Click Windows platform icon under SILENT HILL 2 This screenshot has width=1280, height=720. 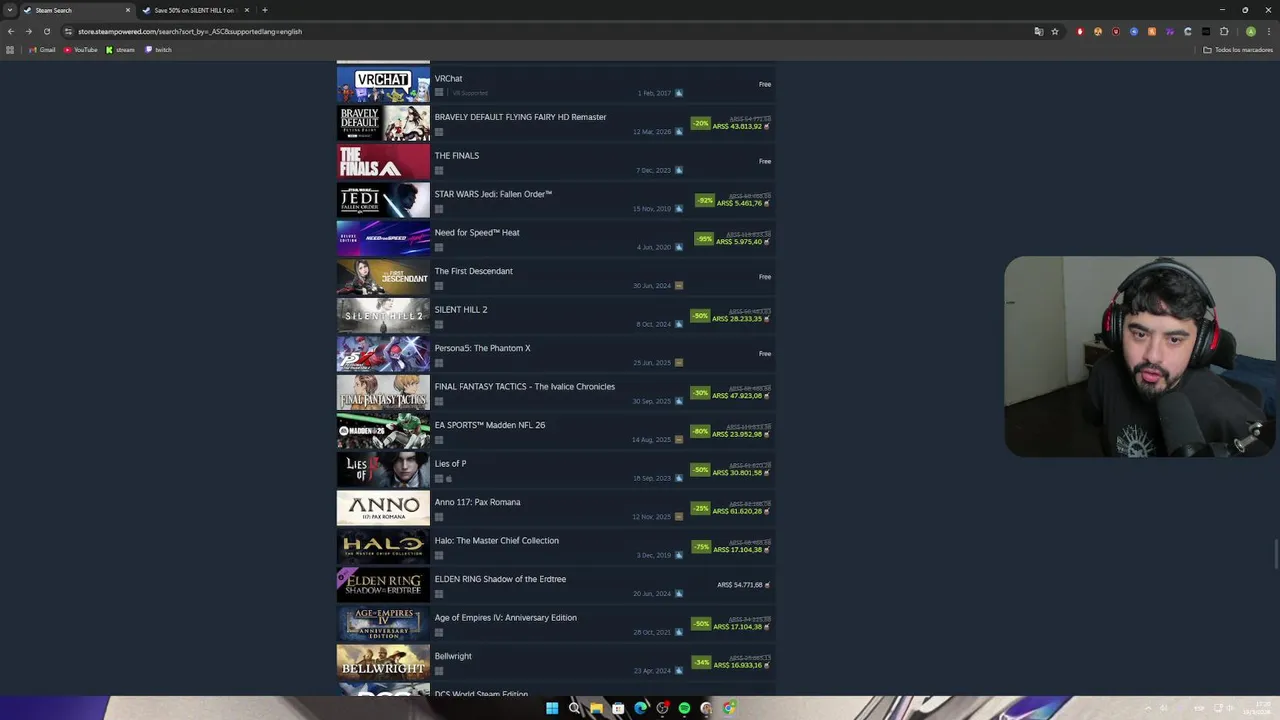tap(439, 324)
